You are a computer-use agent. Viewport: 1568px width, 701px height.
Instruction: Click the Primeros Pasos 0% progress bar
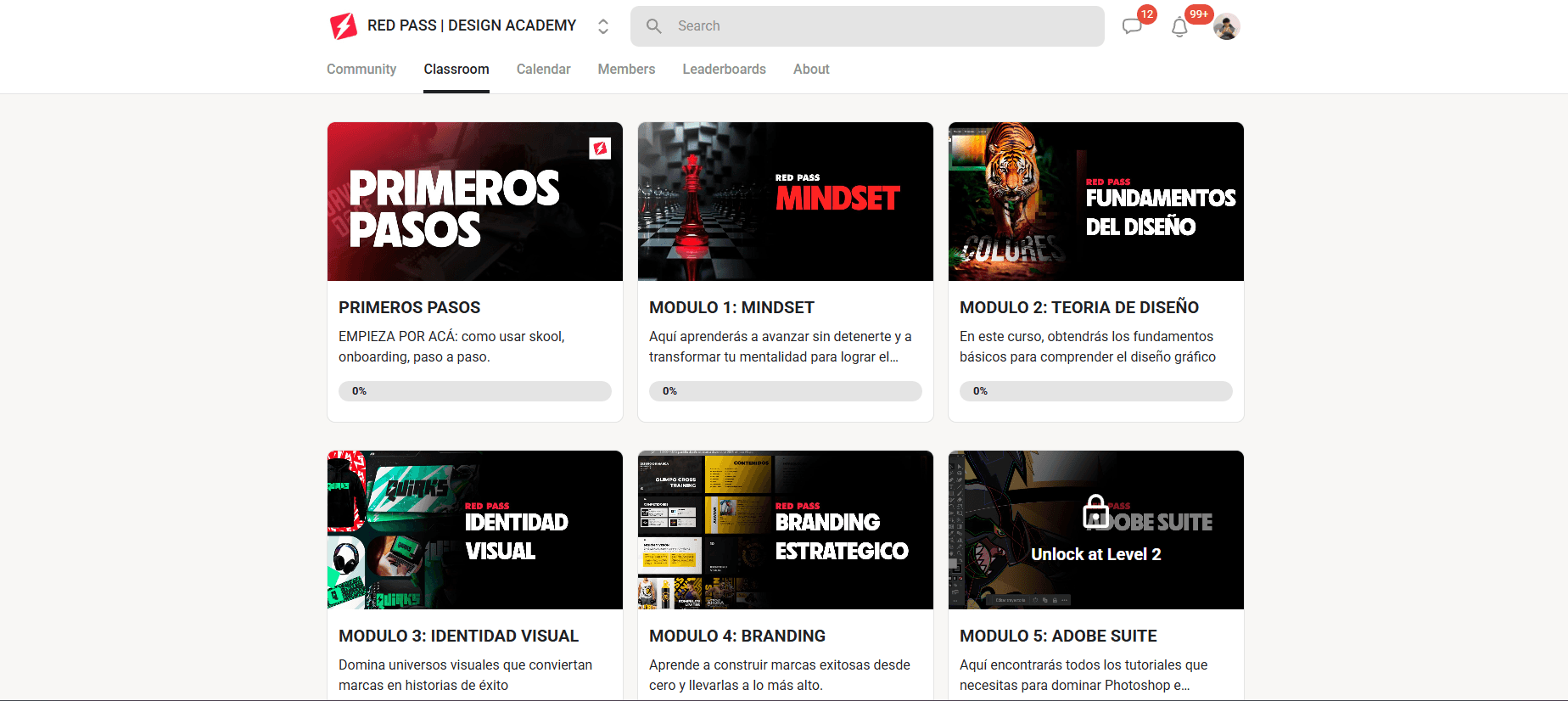point(475,391)
